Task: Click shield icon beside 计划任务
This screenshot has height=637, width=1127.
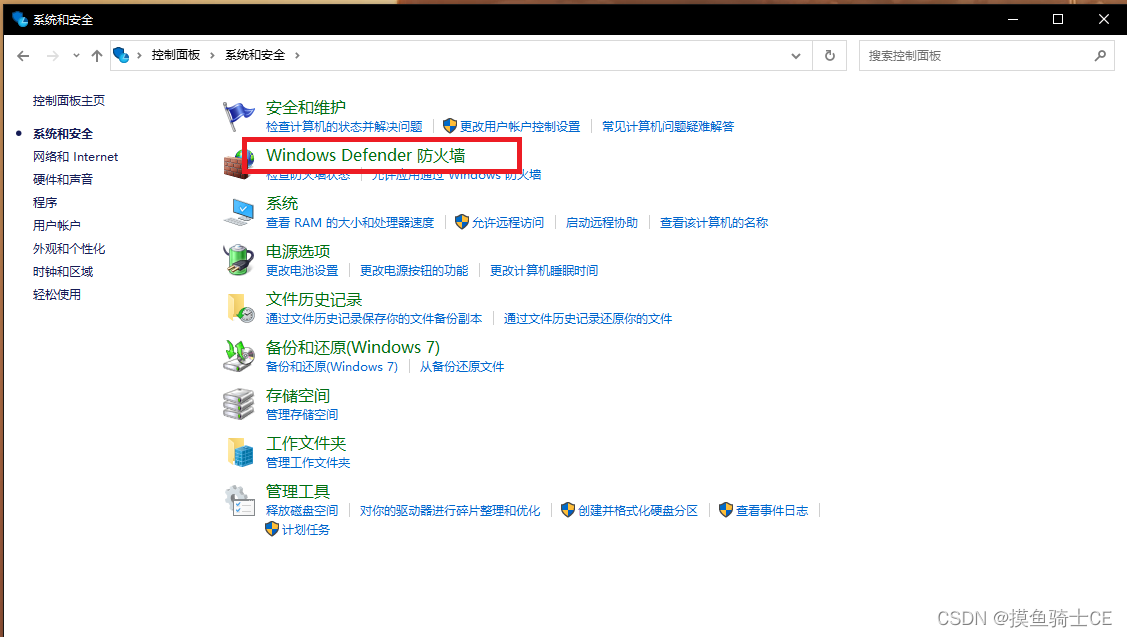Action: [272, 529]
